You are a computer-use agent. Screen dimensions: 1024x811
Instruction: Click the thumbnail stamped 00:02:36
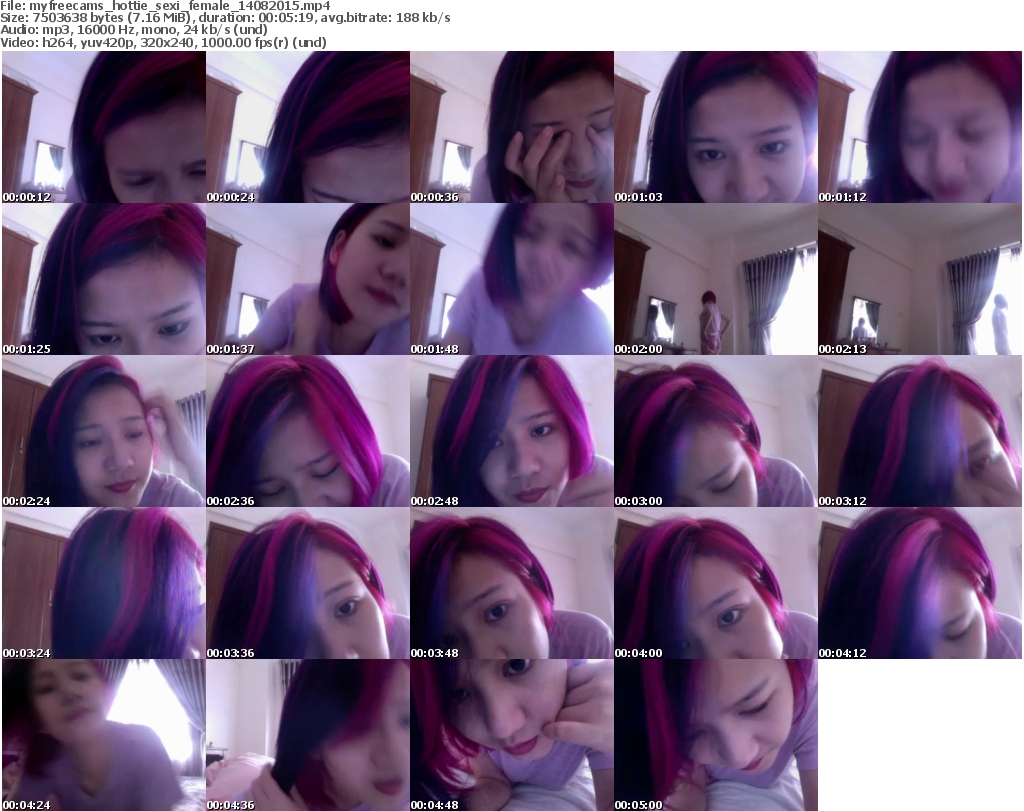point(308,431)
